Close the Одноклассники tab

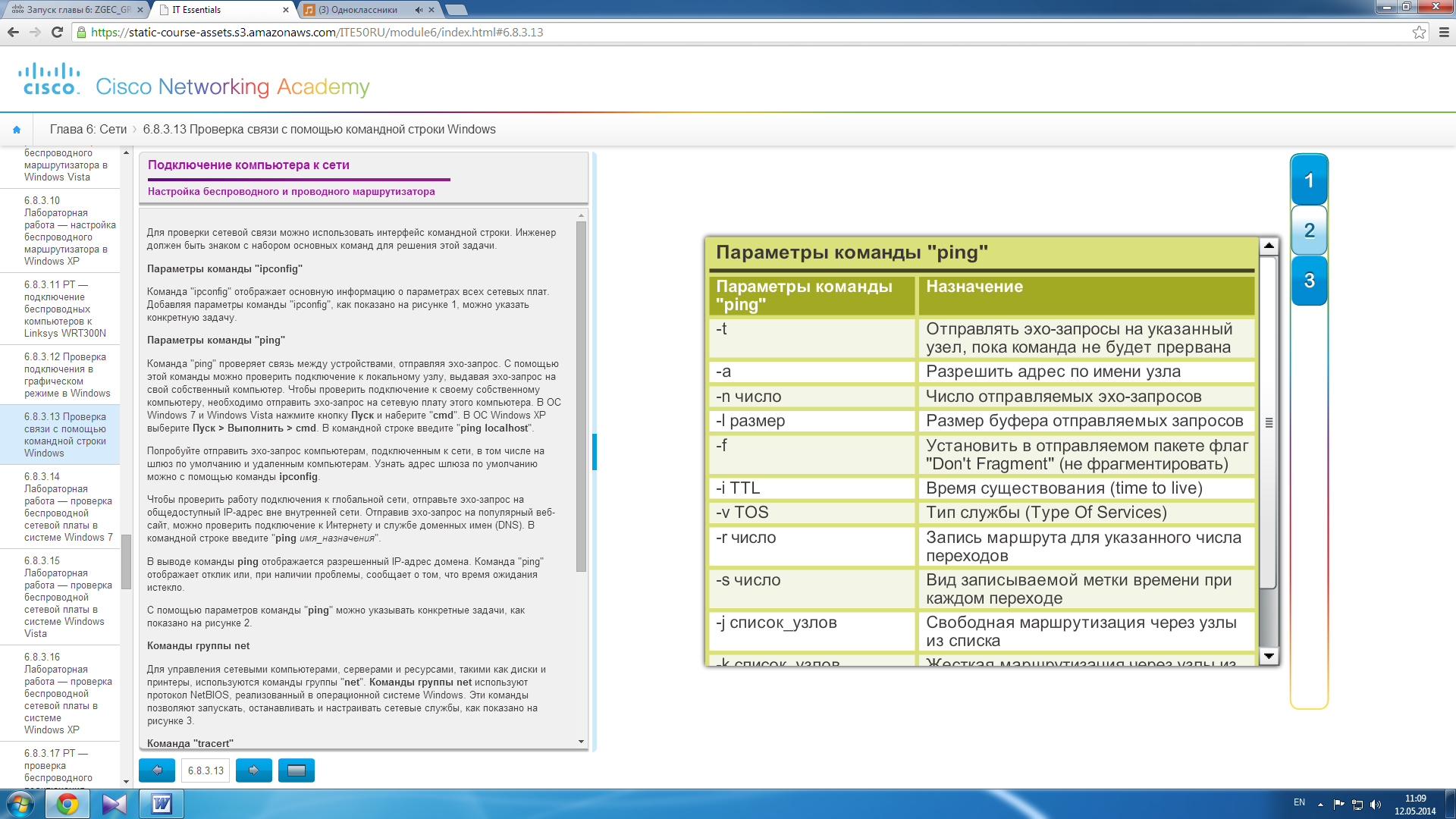[431, 10]
